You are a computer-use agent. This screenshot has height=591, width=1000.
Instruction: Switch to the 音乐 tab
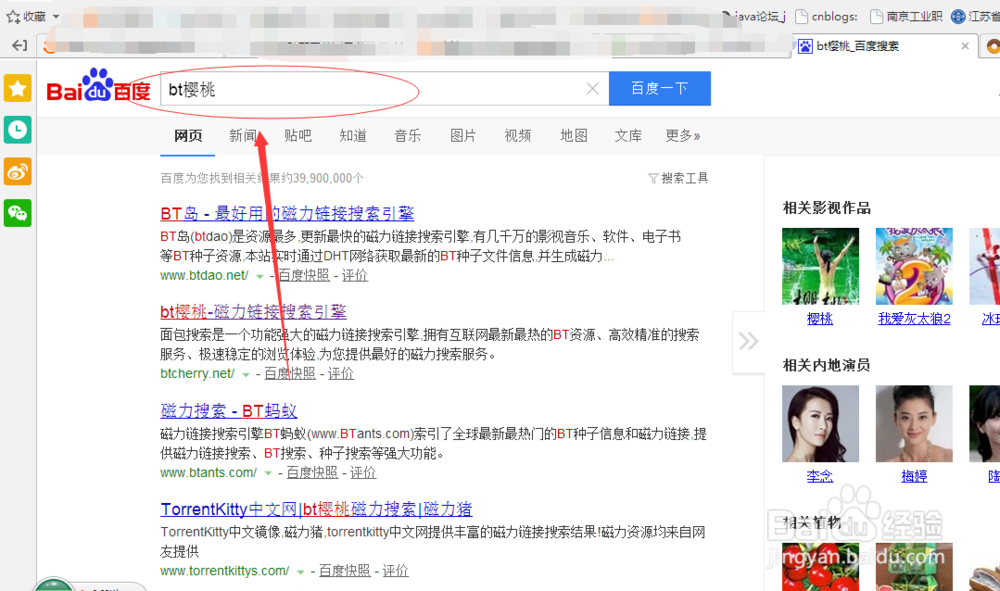(408, 135)
